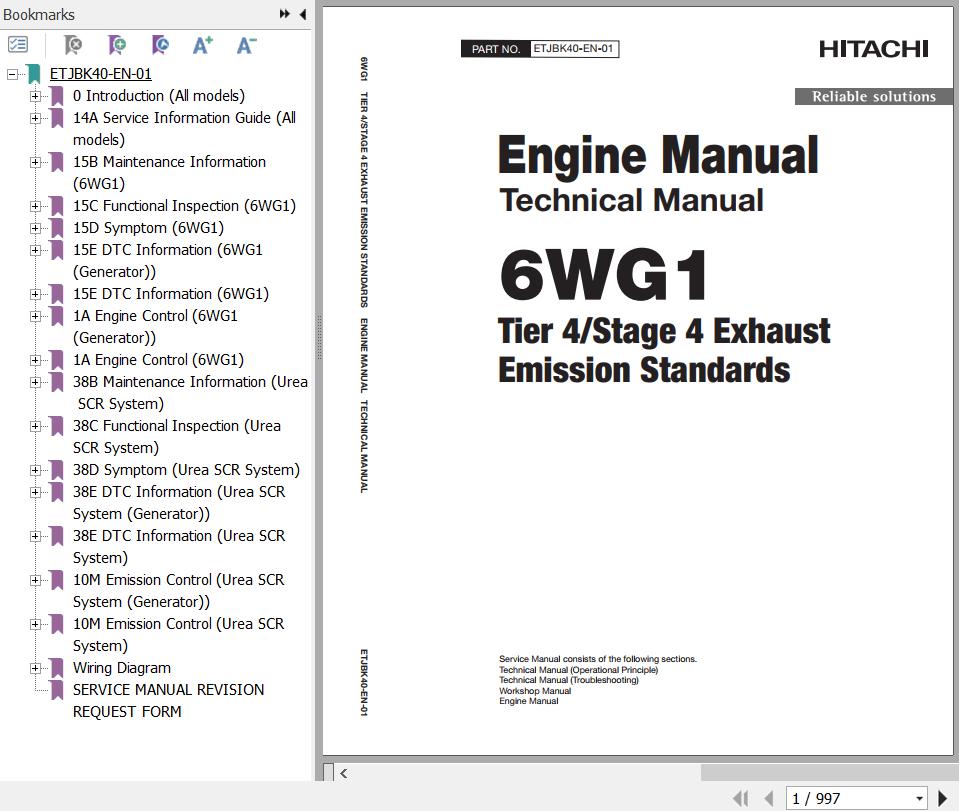Open 38B Maintenance Information (Urea SCR System)
Image resolution: width=959 pixels, height=811 pixels.
[190, 393]
